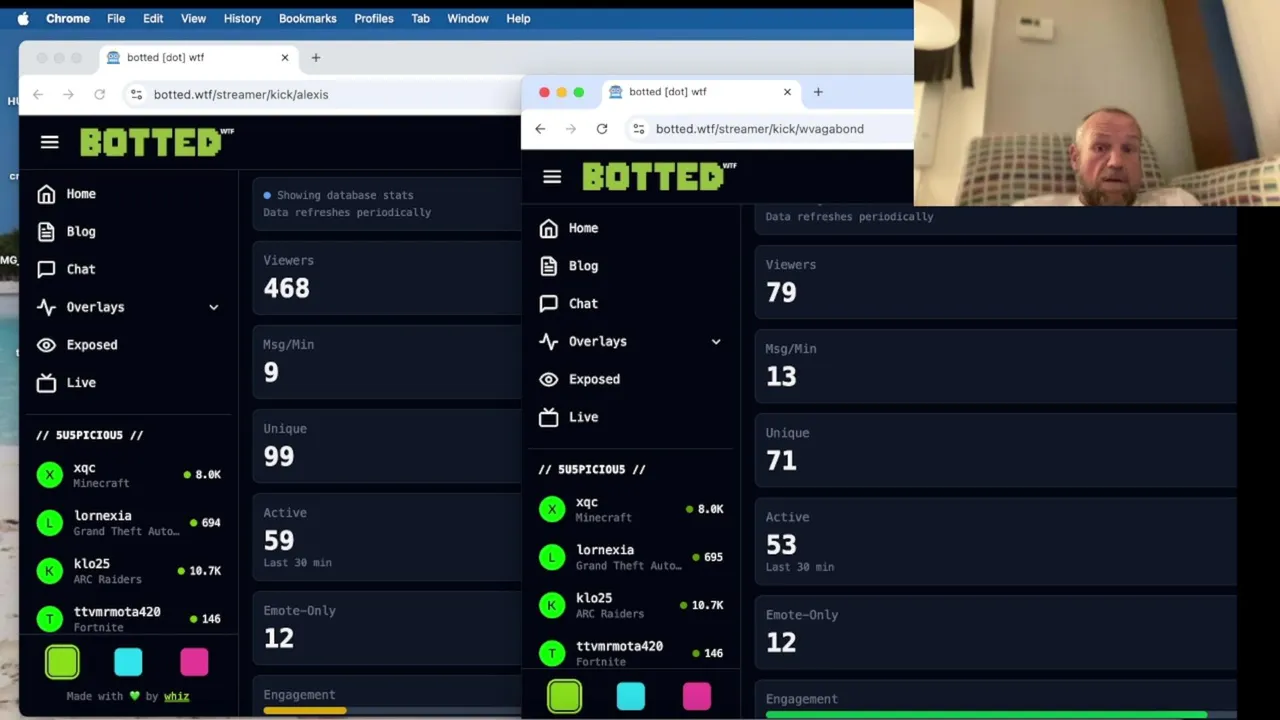Open the Apple menu

[23, 18]
